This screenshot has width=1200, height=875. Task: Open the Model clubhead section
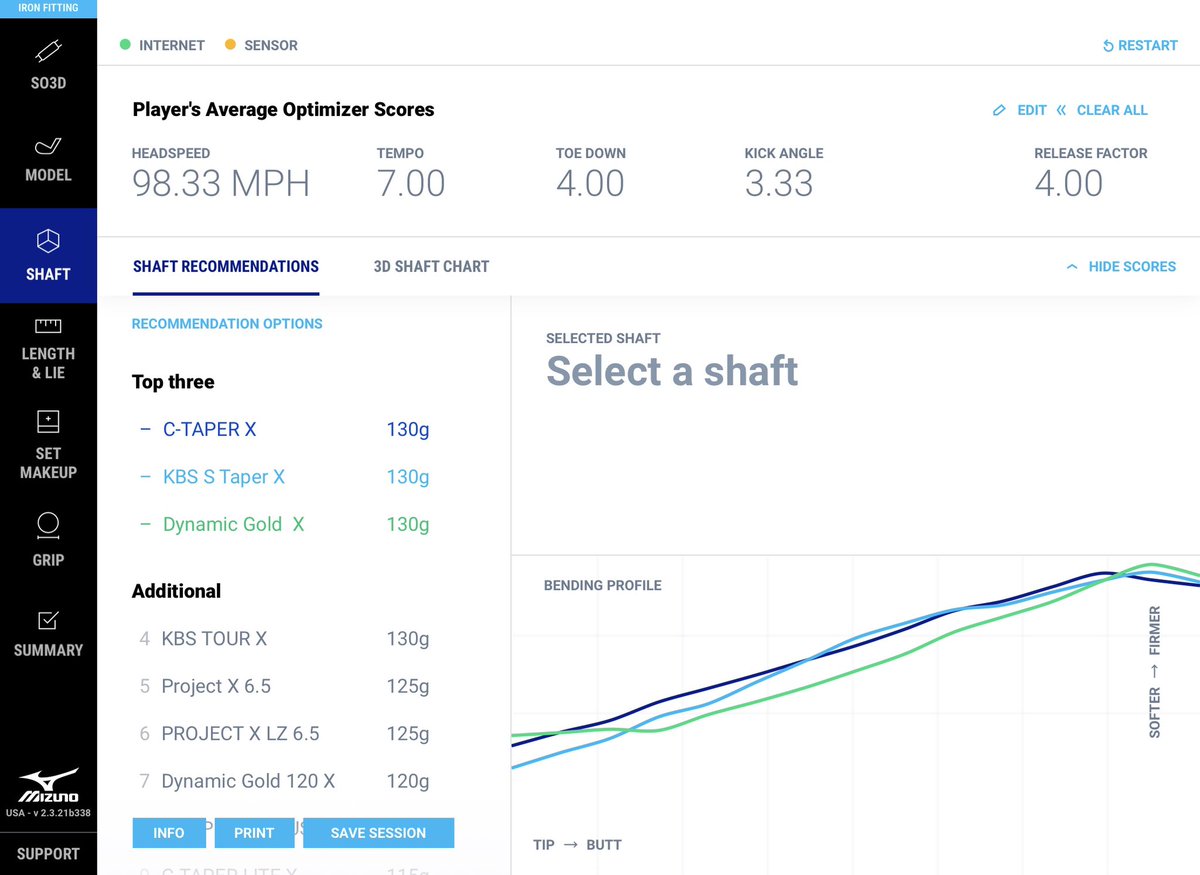click(x=48, y=160)
